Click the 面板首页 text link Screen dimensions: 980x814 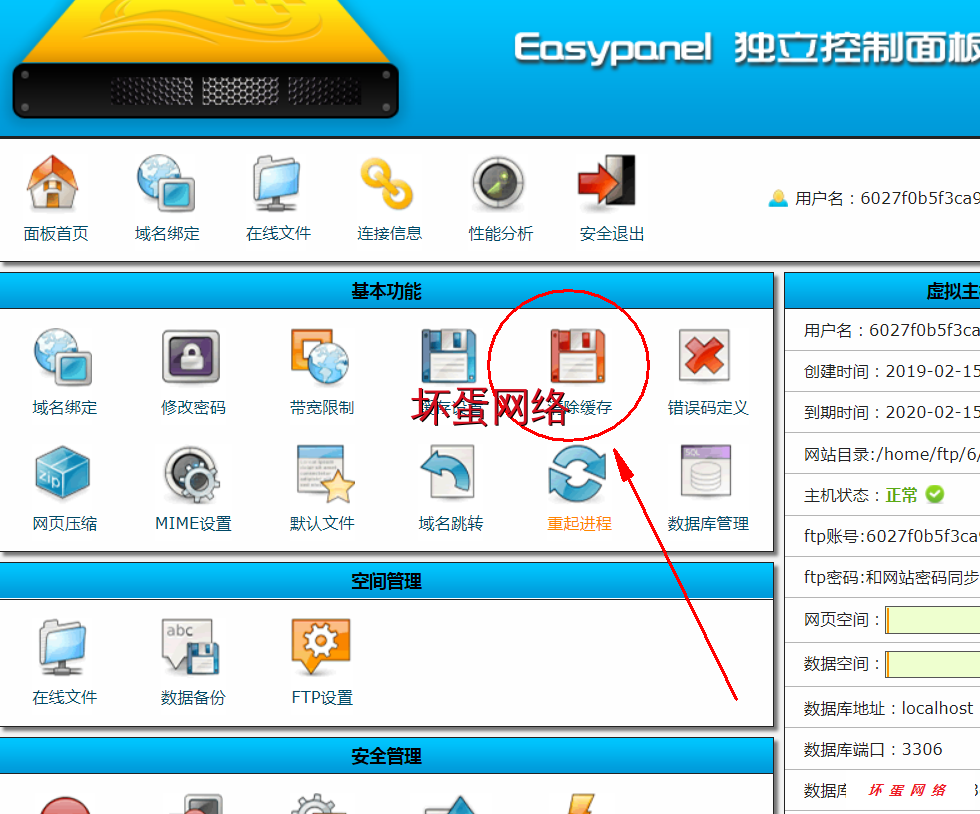(56, 234)
